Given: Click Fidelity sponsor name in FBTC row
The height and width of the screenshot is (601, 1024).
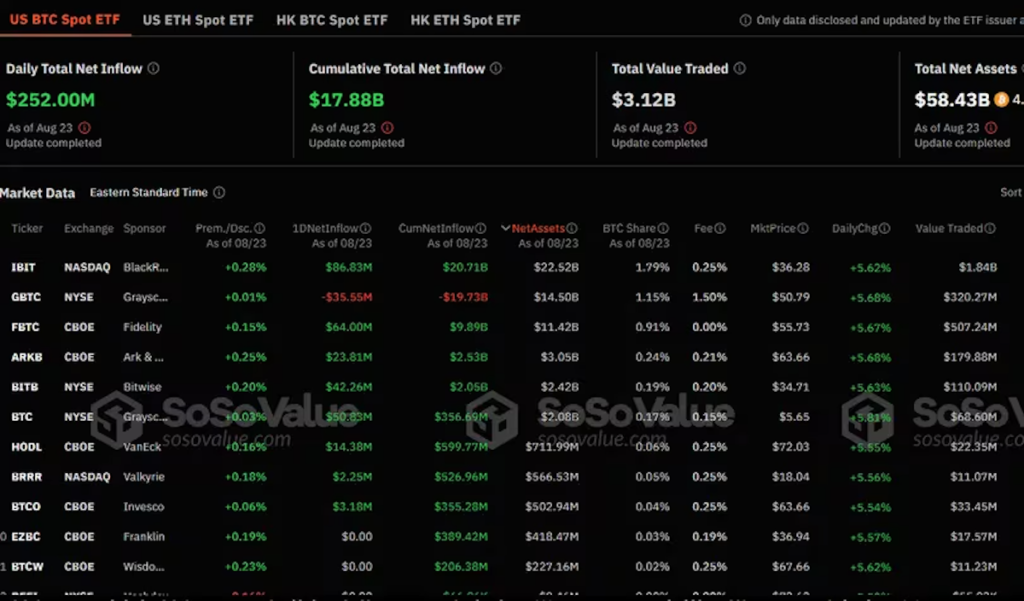Looking at the screenshot, I should click(x=142, y=327).
